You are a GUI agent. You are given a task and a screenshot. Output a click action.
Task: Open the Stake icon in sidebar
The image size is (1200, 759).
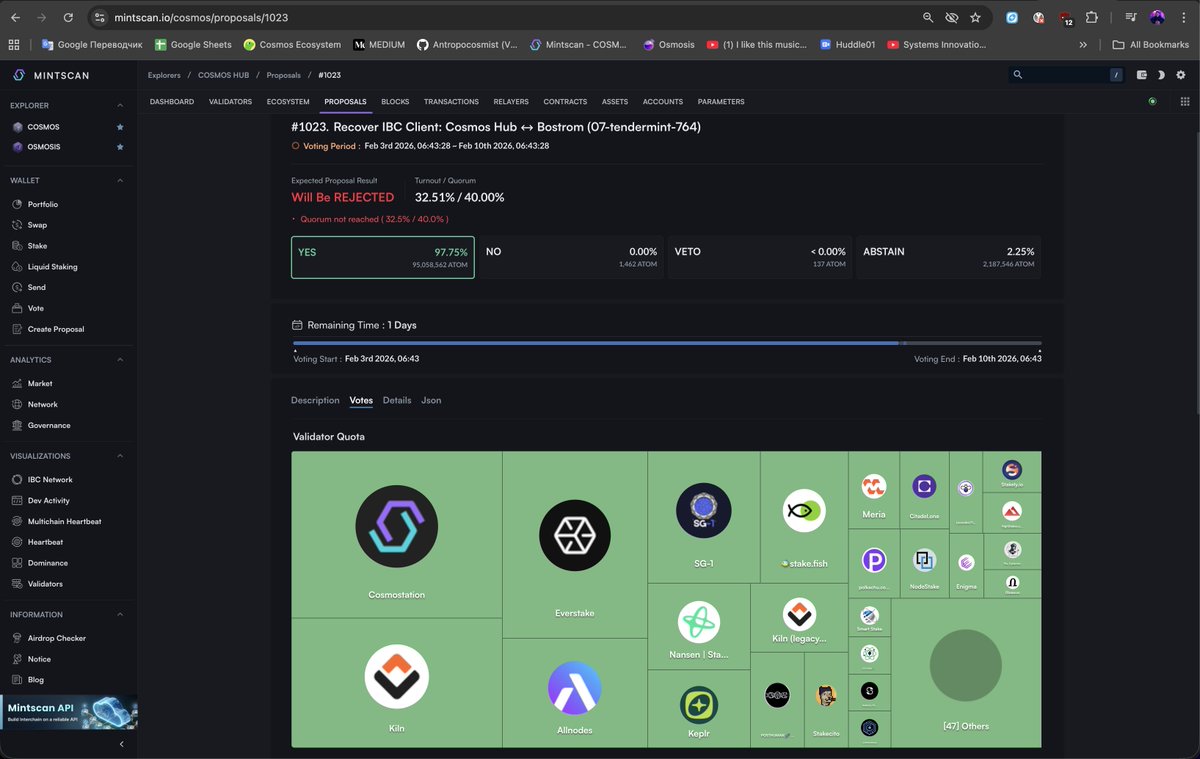coord(18,246)
